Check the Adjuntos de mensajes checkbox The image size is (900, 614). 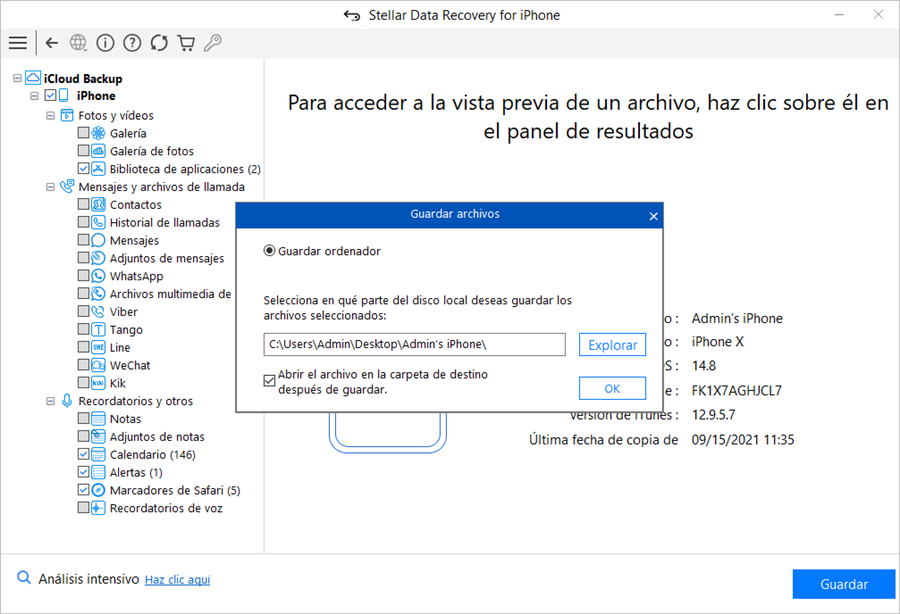tap(83, 258)
